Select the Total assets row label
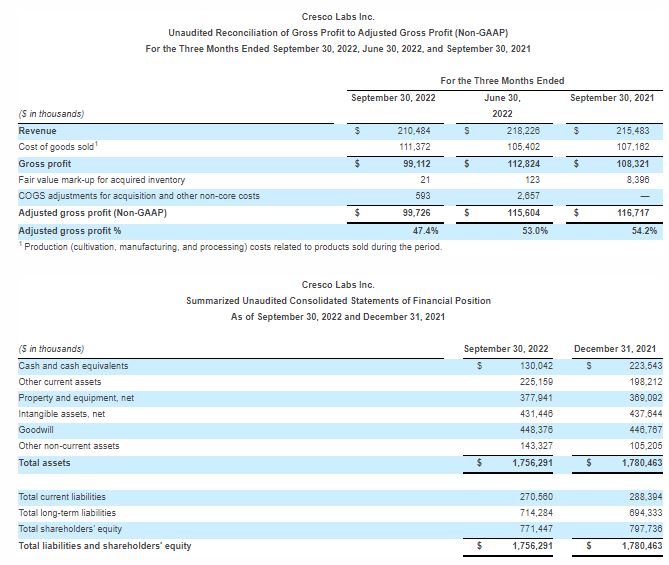 point(47,463)
